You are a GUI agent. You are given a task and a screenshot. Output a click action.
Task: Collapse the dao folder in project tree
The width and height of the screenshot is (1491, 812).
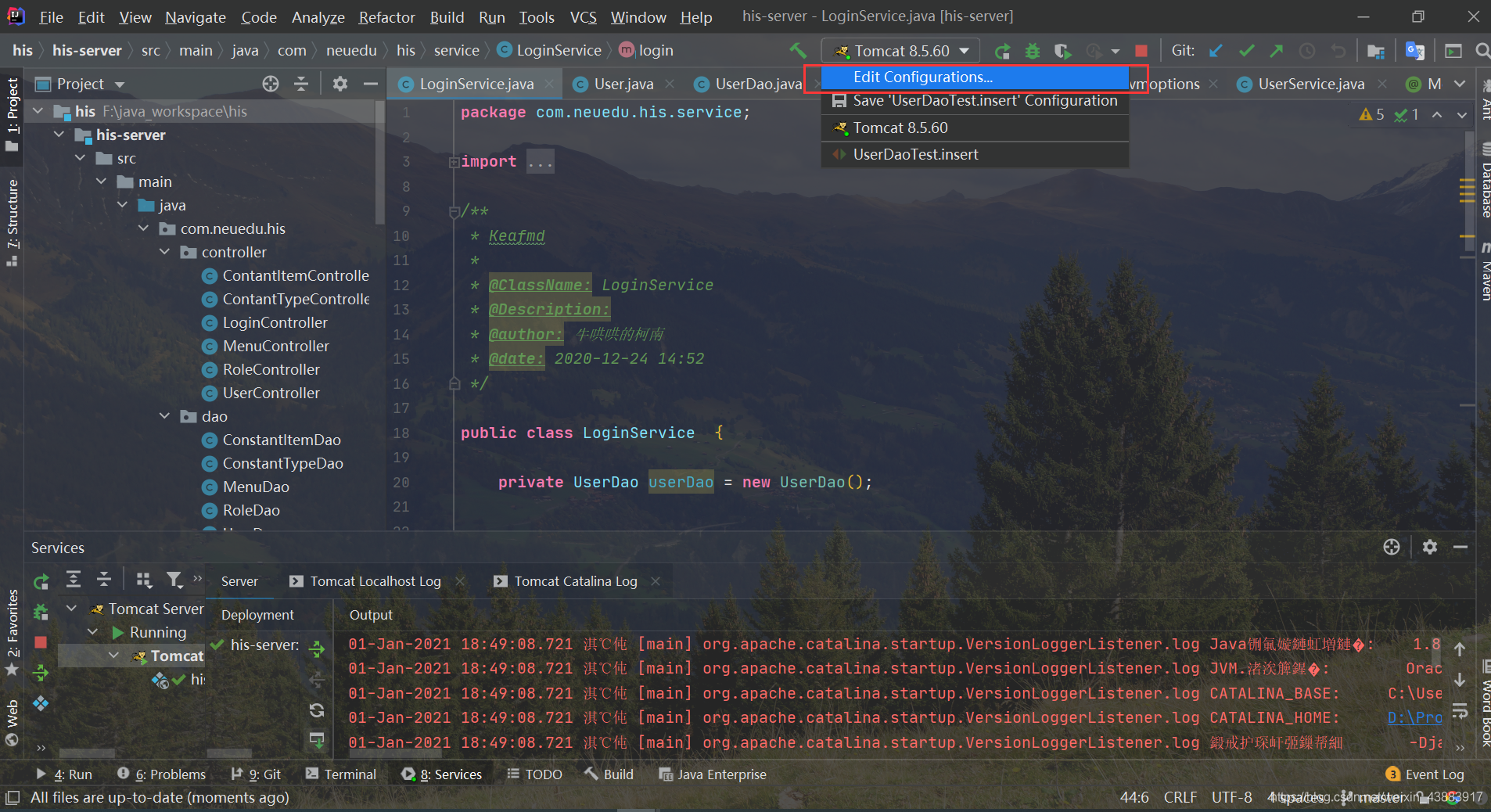click(x=165, y=416)
